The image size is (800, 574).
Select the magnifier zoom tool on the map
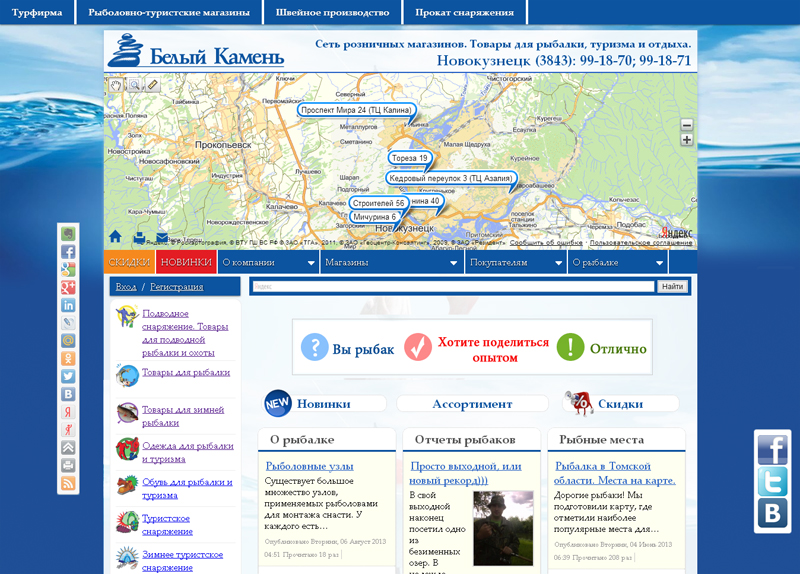(134, 85)
